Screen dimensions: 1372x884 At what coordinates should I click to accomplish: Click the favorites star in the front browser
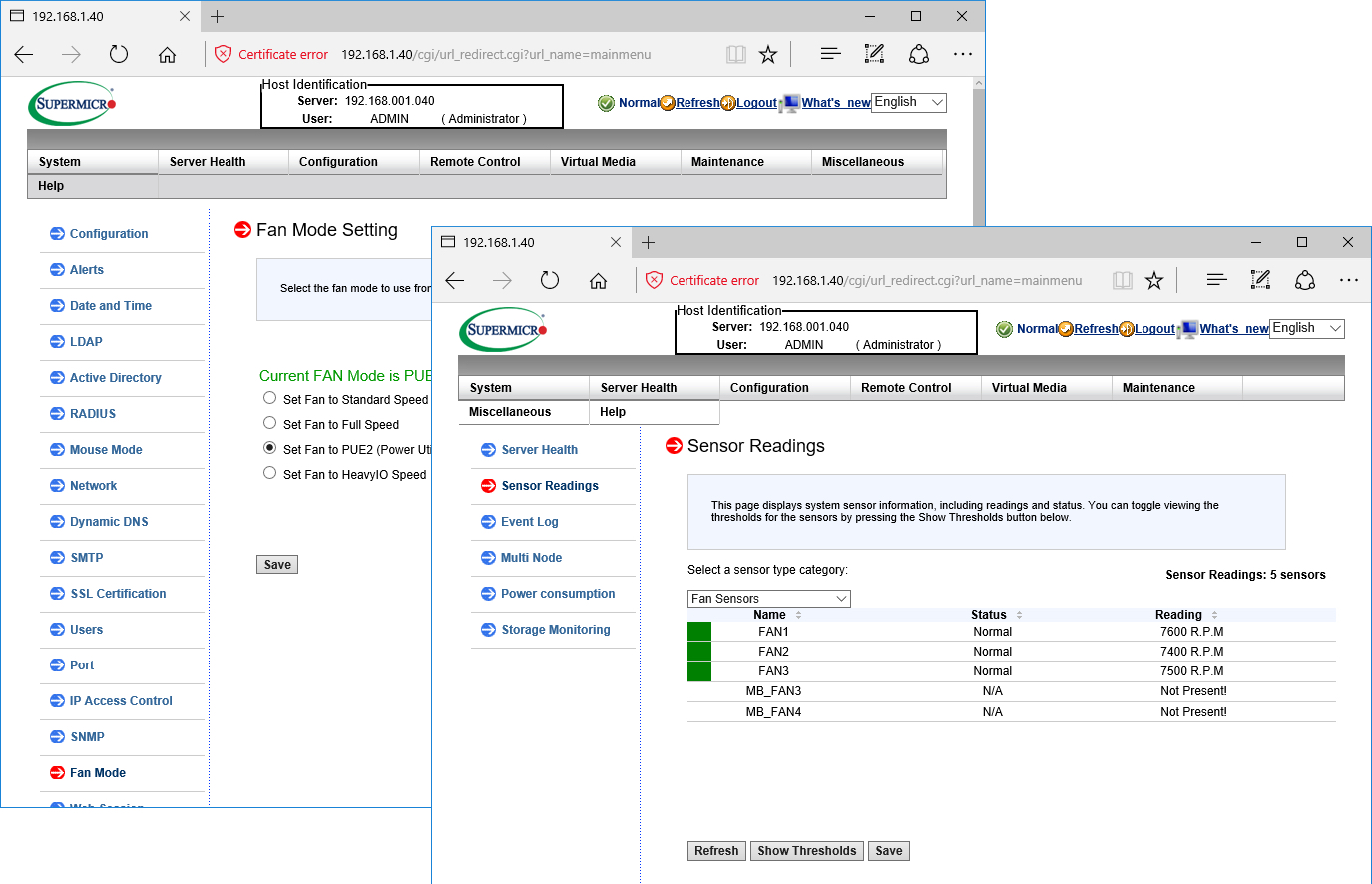point(1154,281)
